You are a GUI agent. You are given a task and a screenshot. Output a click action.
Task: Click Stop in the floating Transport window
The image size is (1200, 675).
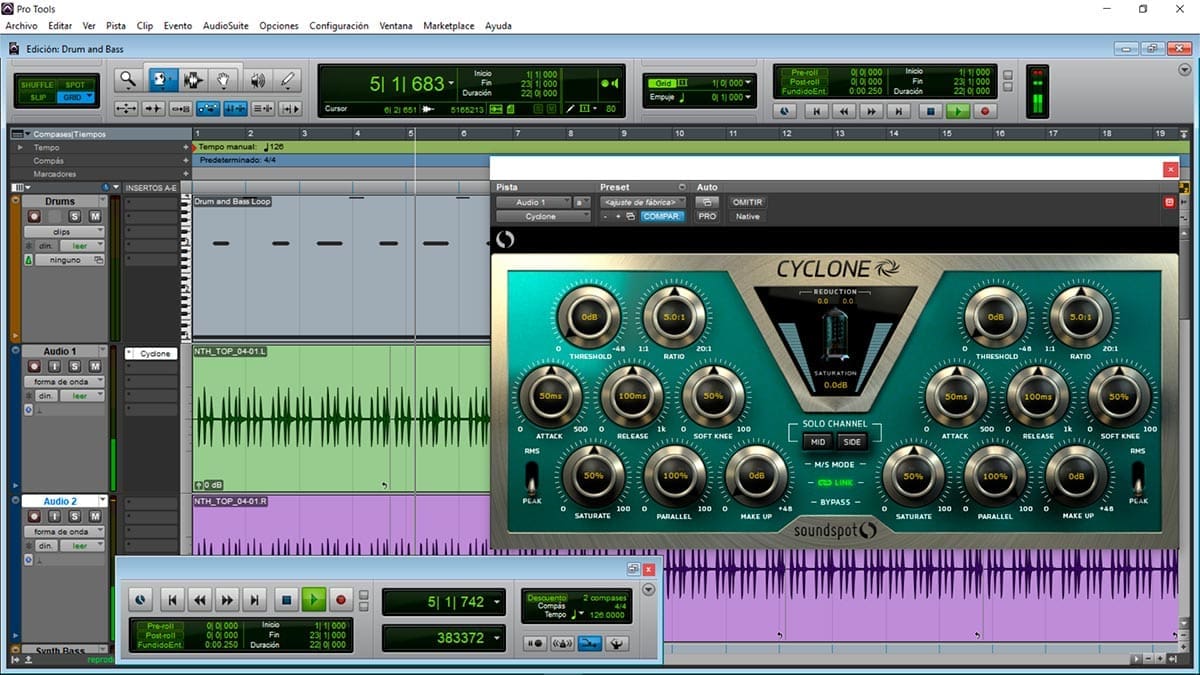coord(286,600)
